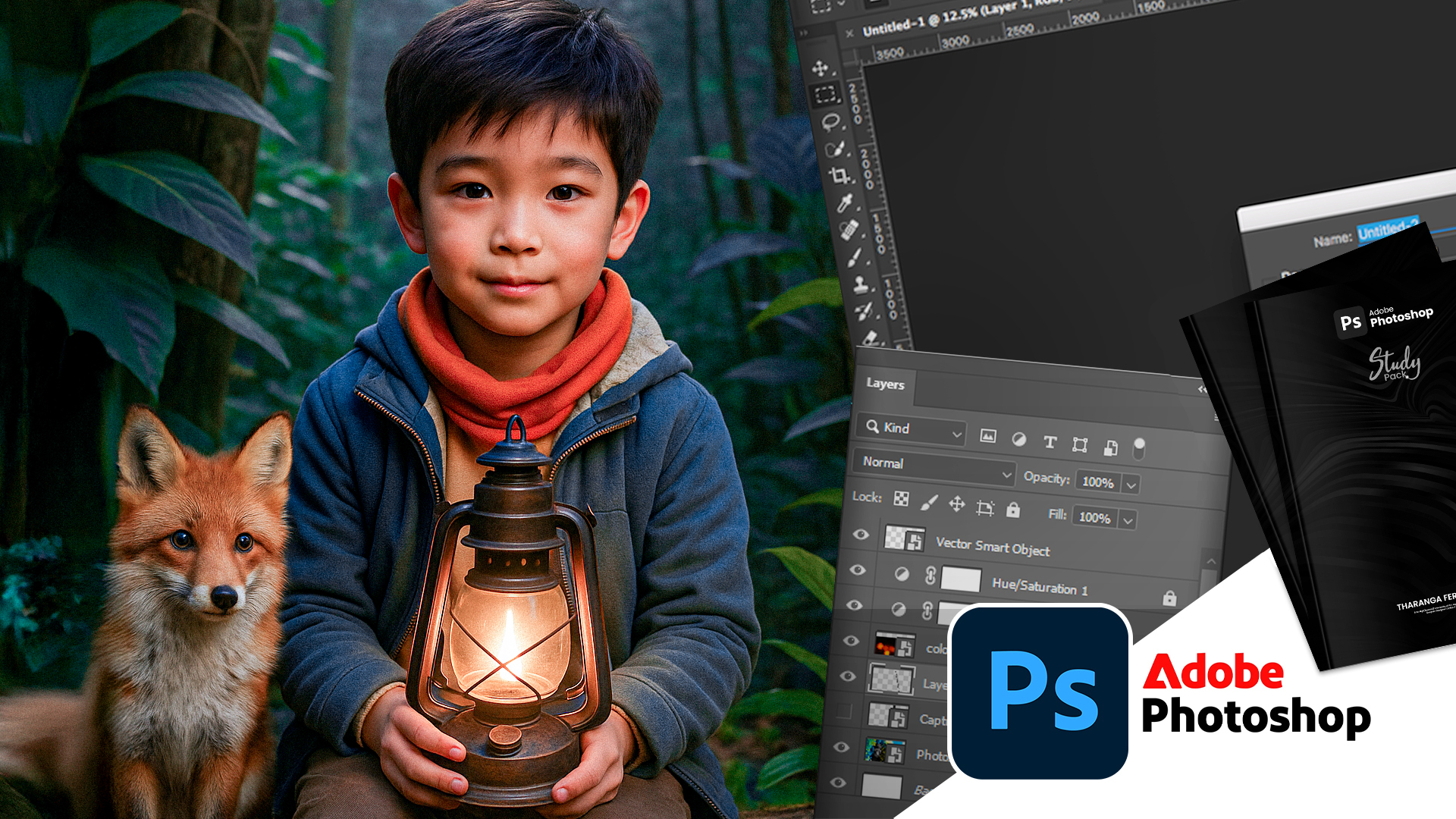1456x819 pixels.
Task: Click the Opacity 100% value field
Action: [1098, 482]
